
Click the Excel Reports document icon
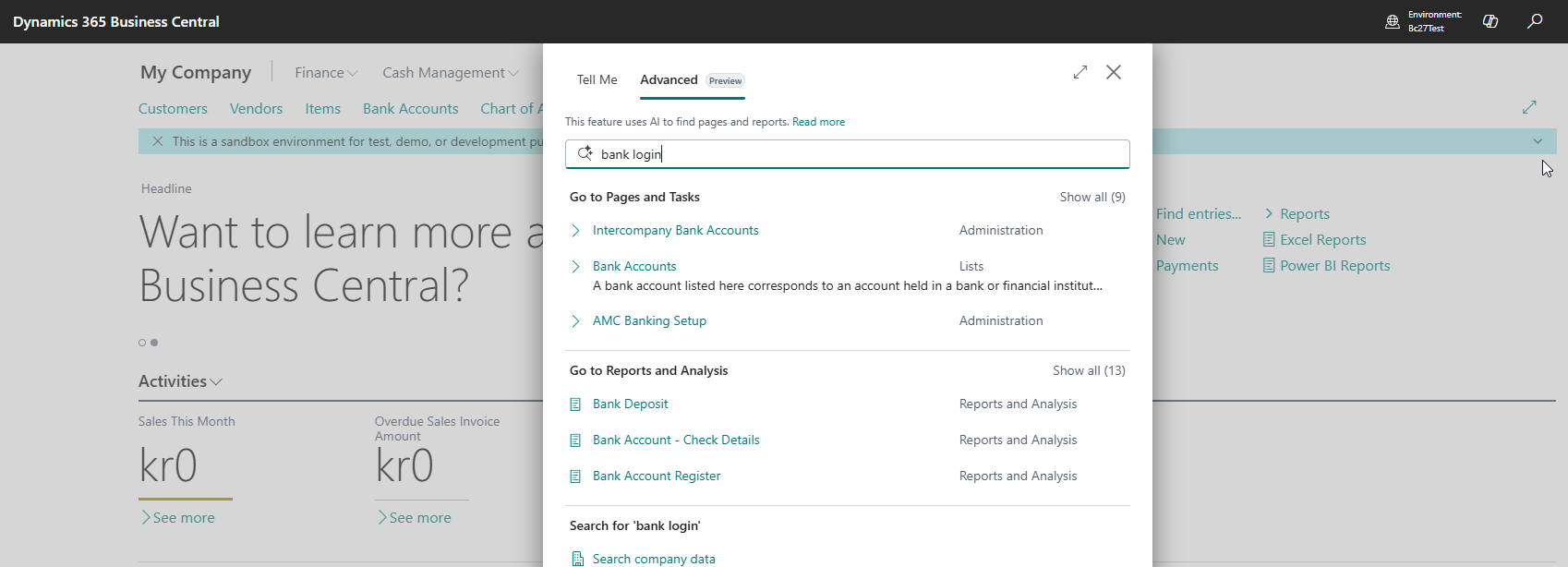click(x=1269, y=239)
